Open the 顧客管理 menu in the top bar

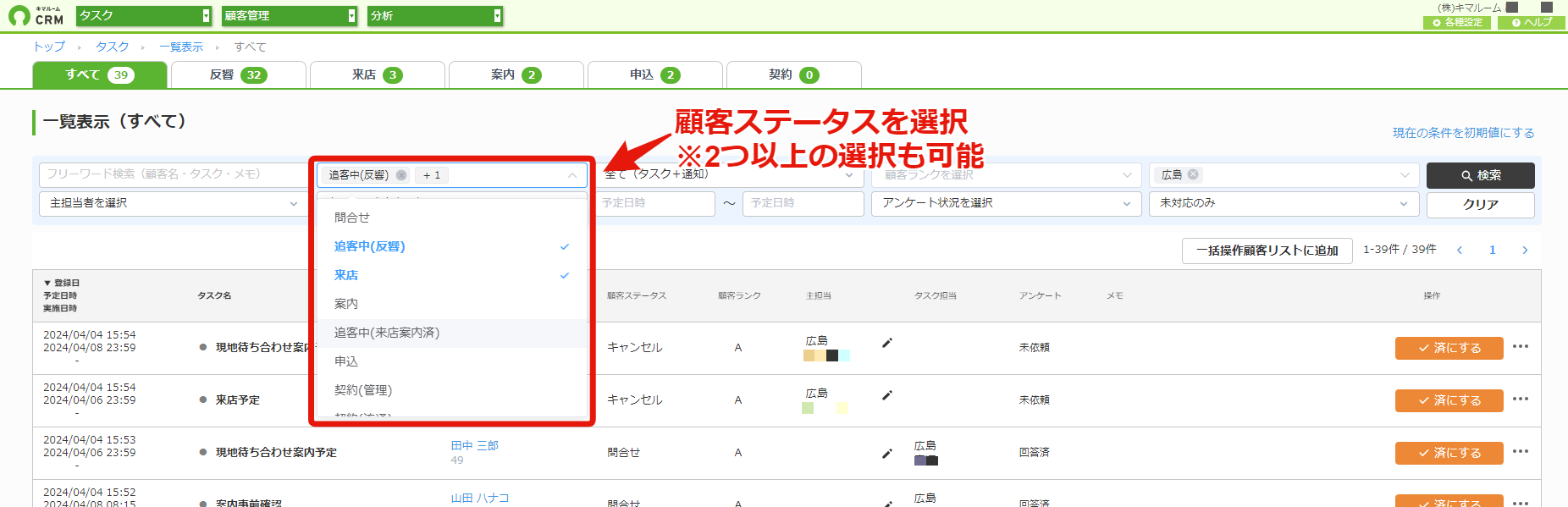pyautogui.click(x=290, y=15)
